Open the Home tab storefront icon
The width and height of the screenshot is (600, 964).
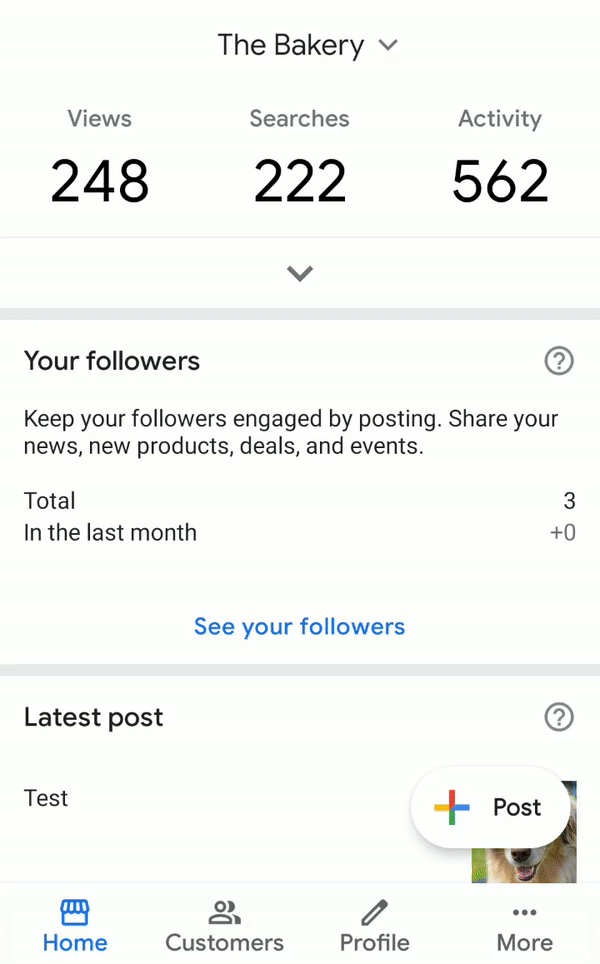(x=75, y=912)
